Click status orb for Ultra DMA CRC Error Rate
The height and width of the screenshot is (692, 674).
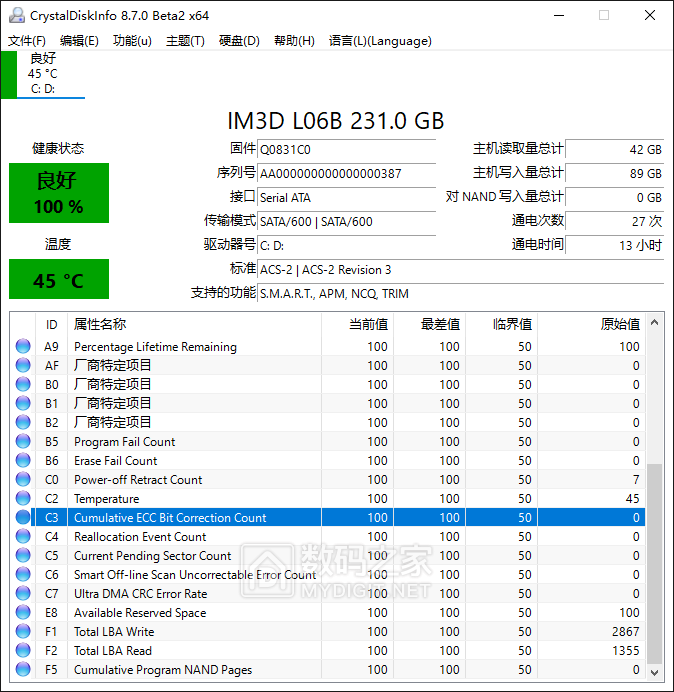[x=23, y=594]
